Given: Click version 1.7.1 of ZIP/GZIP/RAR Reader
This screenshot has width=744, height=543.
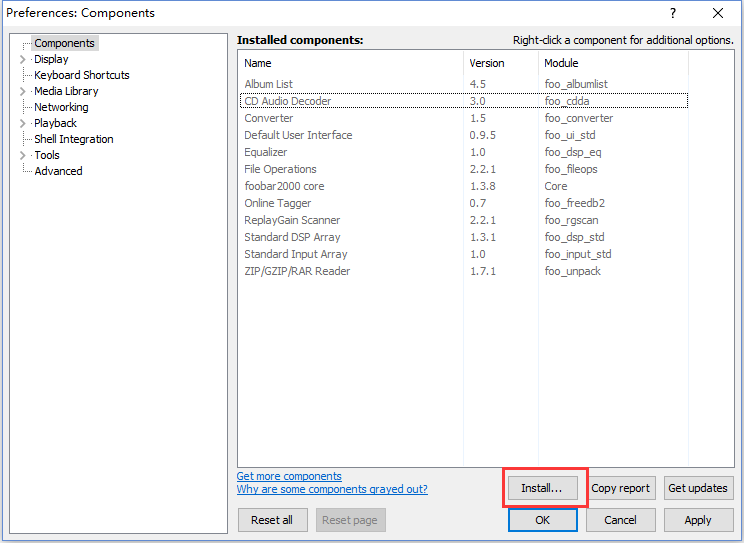Looking at the screenshot, I should pos(483,272).
